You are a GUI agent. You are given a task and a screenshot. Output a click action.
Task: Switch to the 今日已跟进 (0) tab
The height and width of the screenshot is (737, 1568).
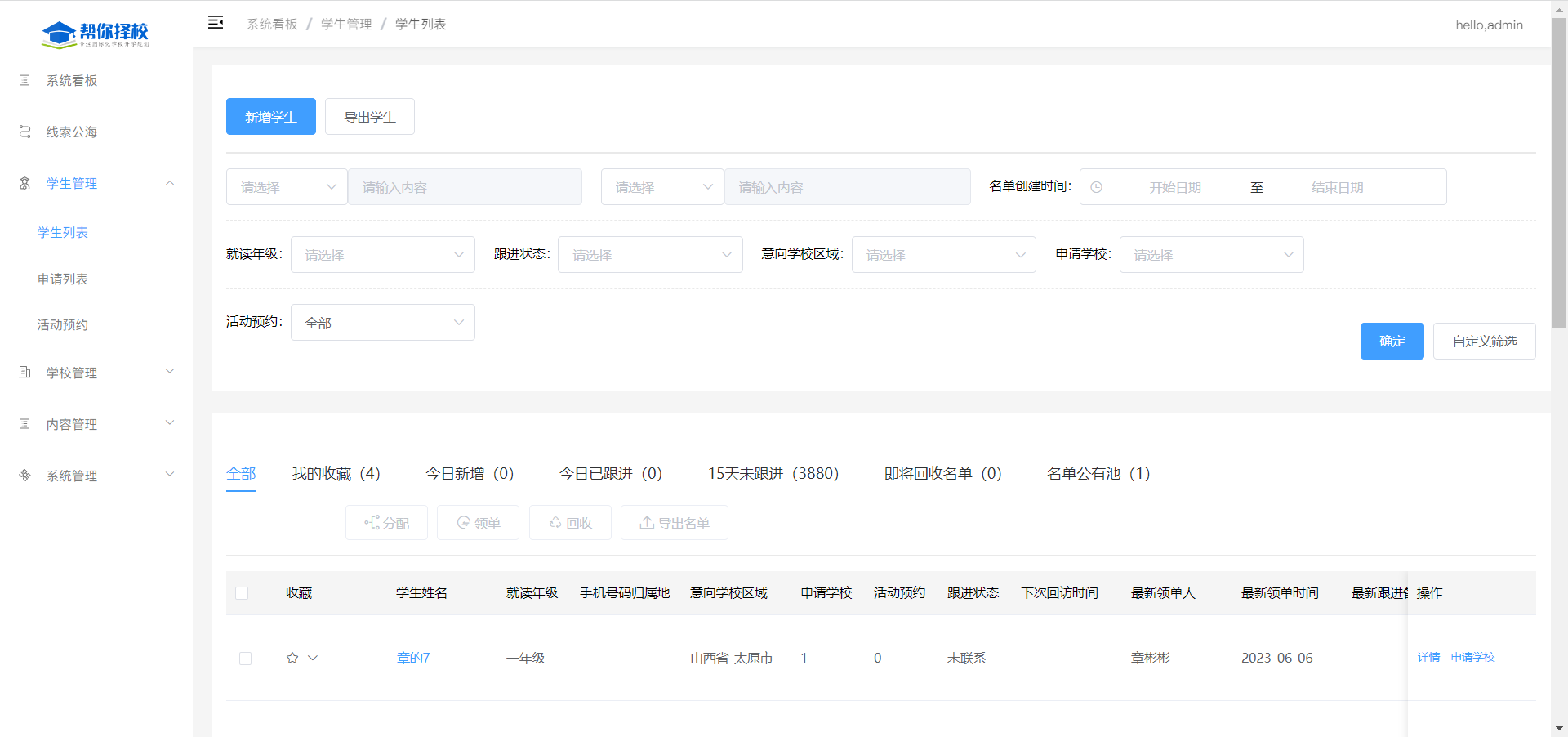[611, 474]
